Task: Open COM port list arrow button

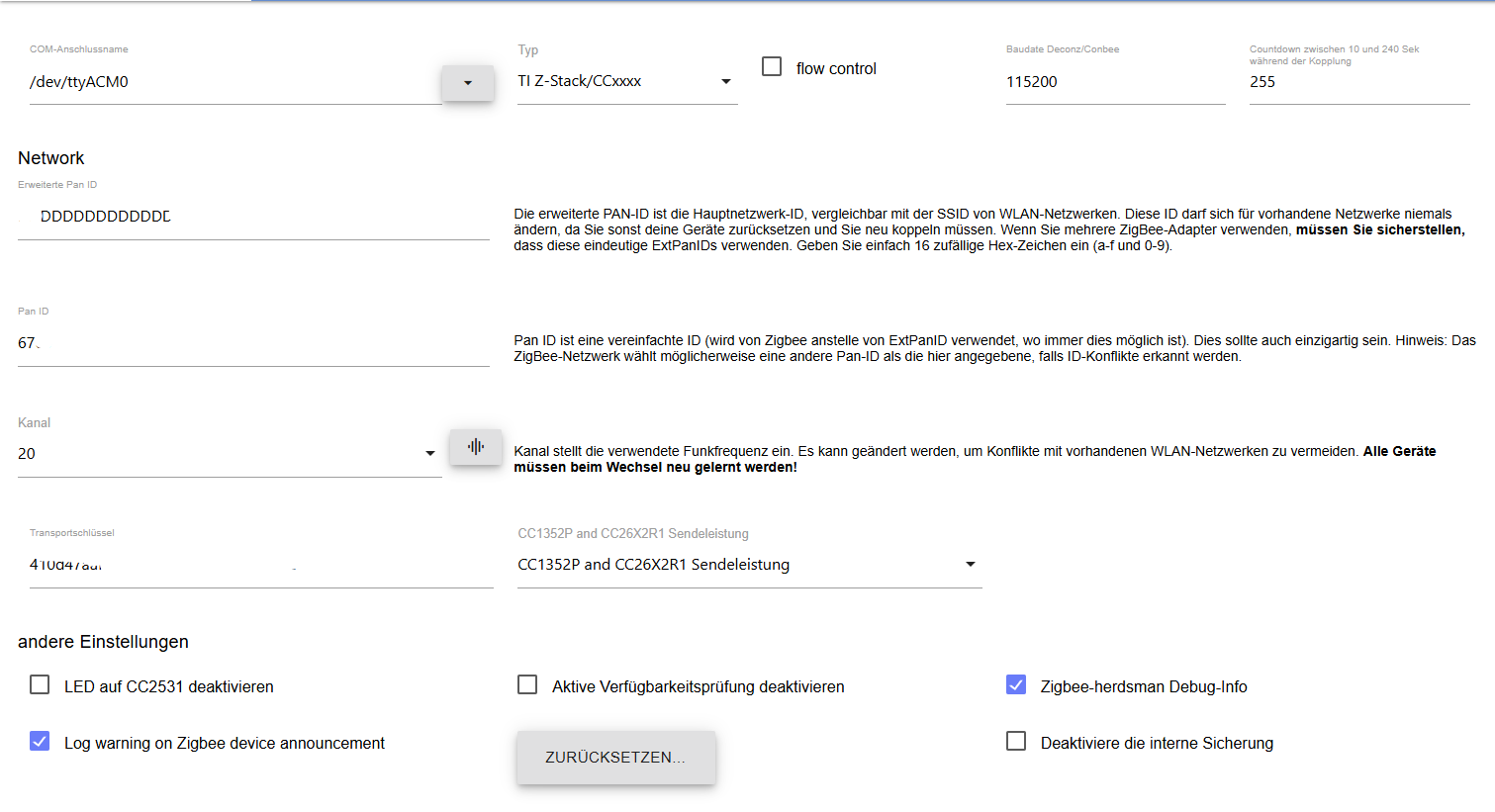Action: (x=467, y=83)
